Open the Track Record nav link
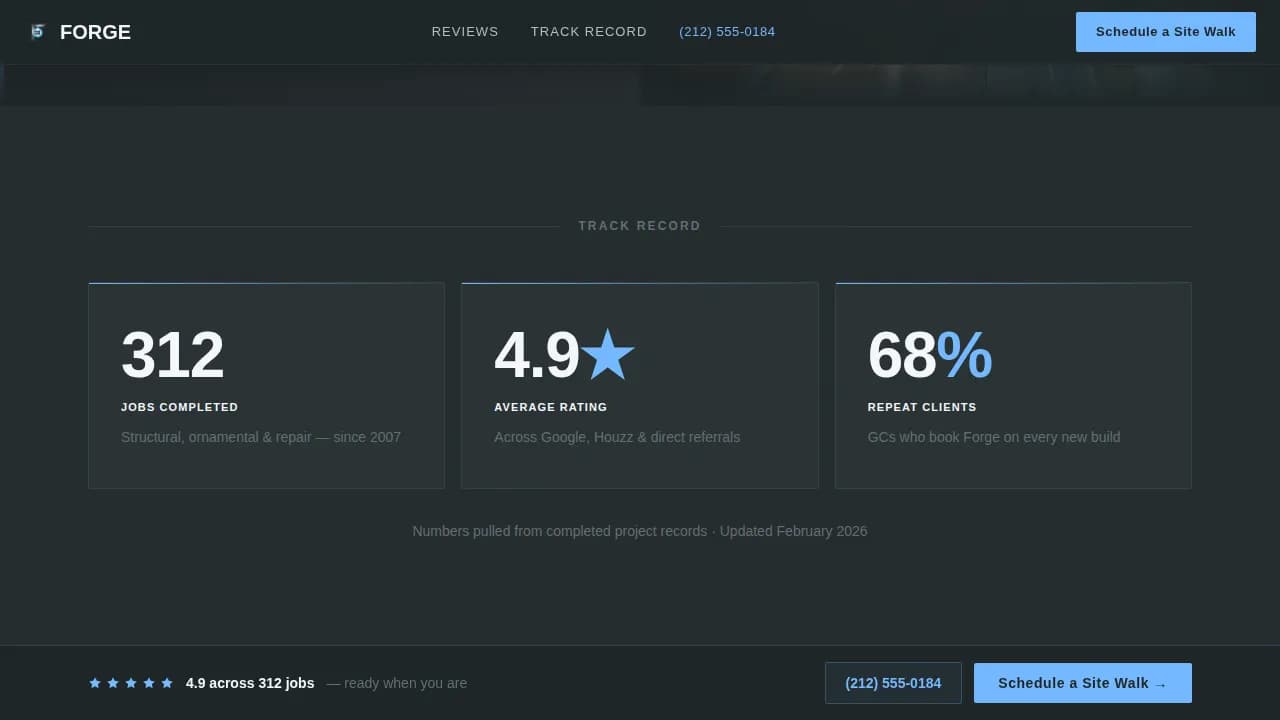Viewport: 1280px width, 720px height. pyautogui.click(x=589, y=32)
